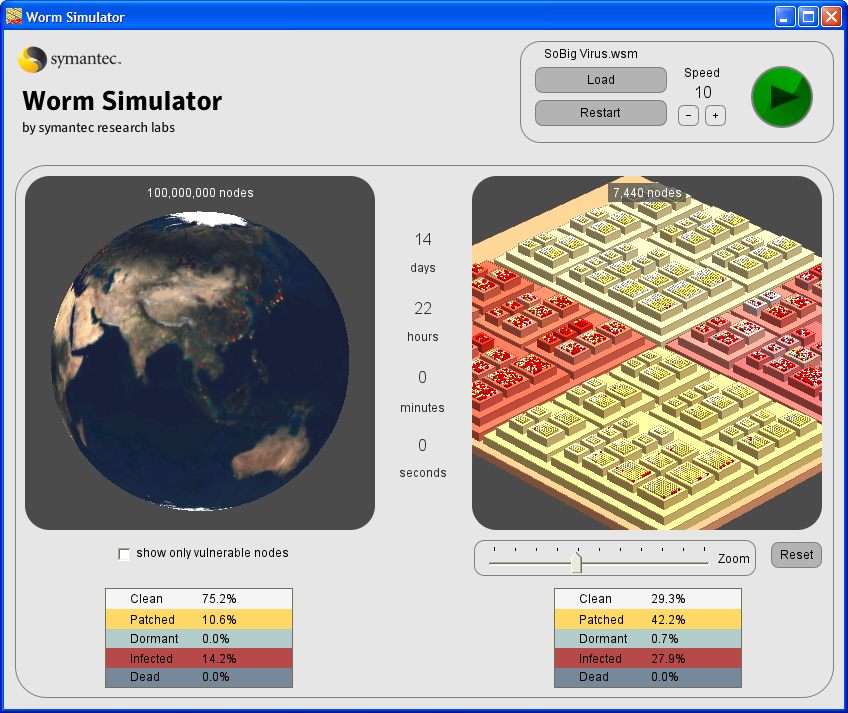Image resolution: width=848 pixels, height=713 pixels.
Task: Maximize the Worm Simulator window
Action: click(807, 17)
